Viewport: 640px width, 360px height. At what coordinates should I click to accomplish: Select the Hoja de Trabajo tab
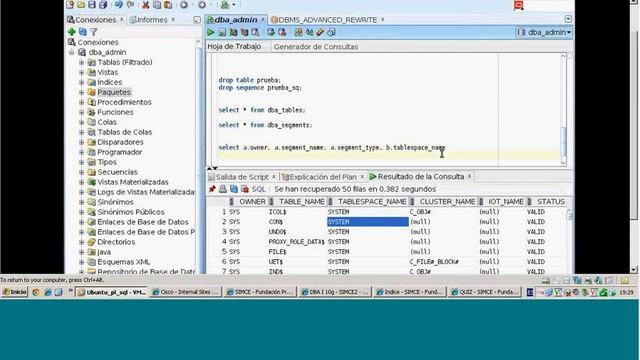coord(234,47)
